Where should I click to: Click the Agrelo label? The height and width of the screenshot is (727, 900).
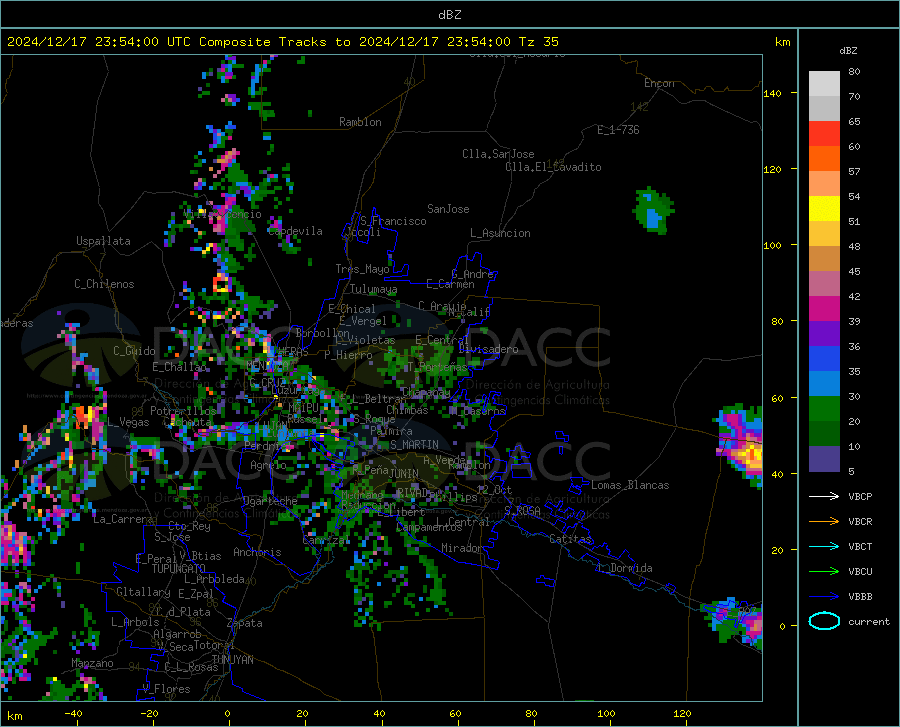point(268,465)
